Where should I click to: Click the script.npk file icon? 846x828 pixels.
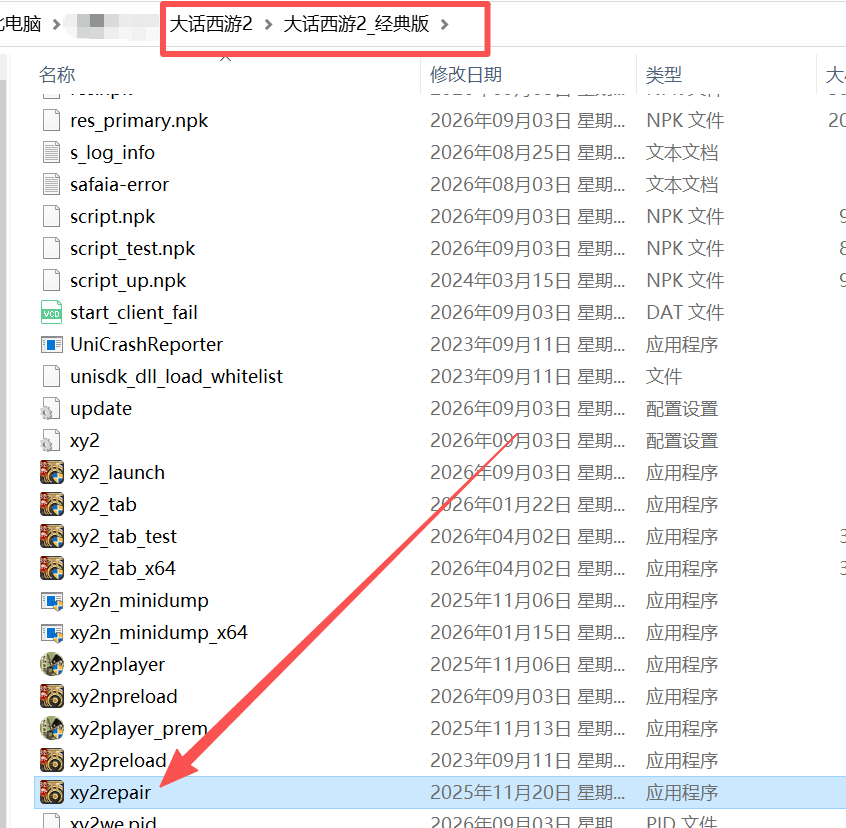(51, 216)
